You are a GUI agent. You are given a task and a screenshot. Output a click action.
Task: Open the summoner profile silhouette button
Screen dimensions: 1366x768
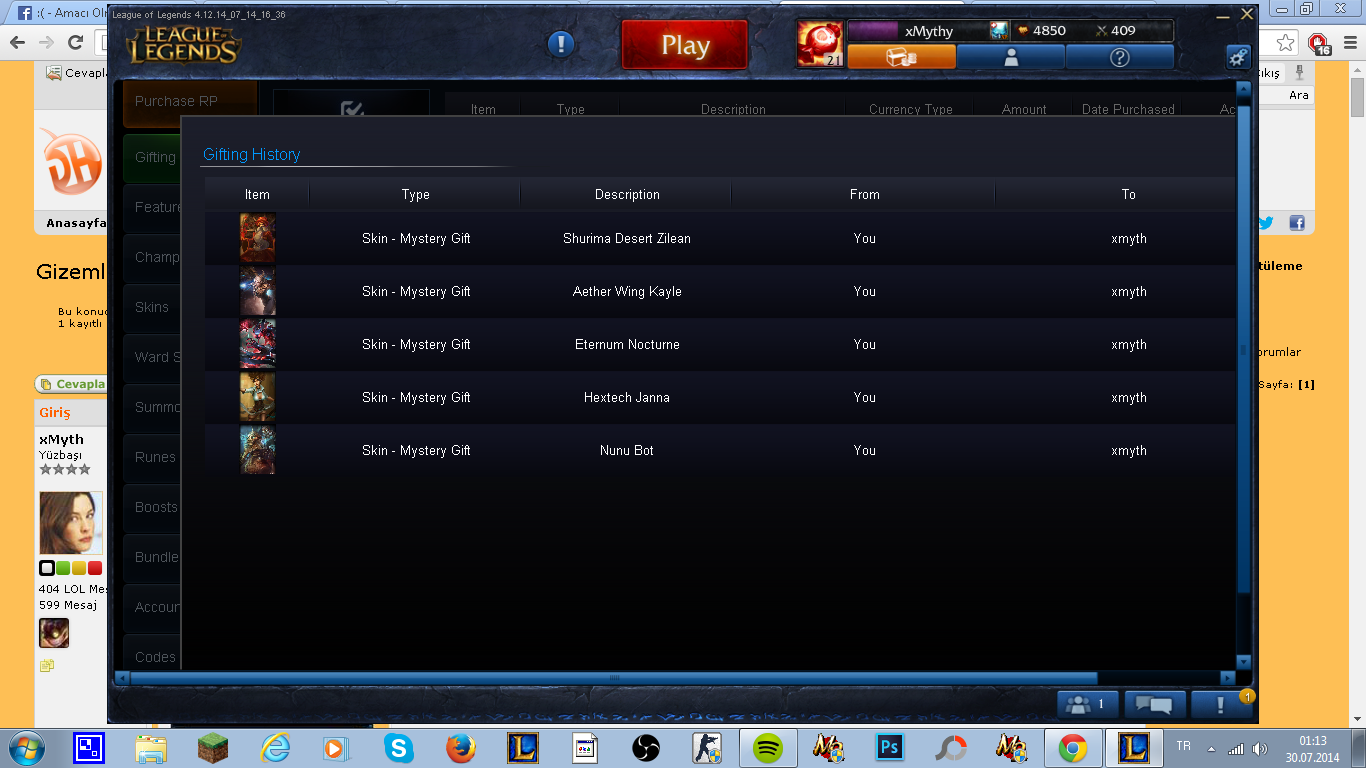point(1011,57)
